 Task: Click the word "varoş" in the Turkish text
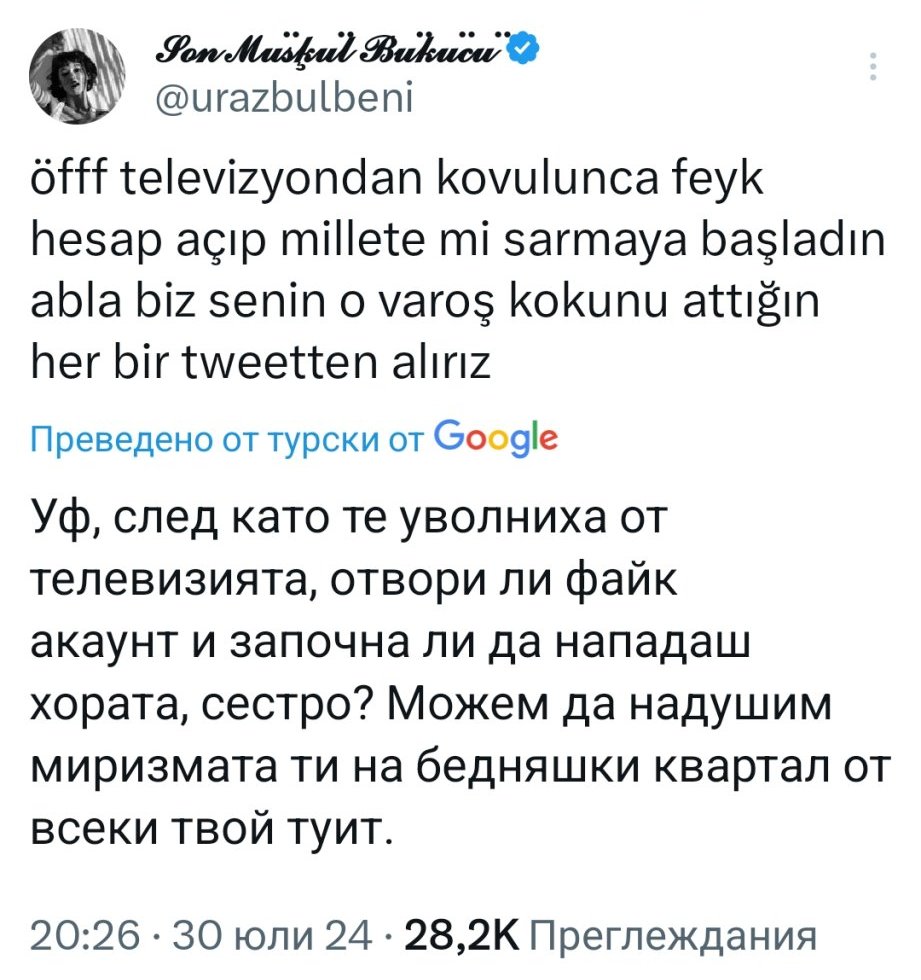(x=472, y=306)
